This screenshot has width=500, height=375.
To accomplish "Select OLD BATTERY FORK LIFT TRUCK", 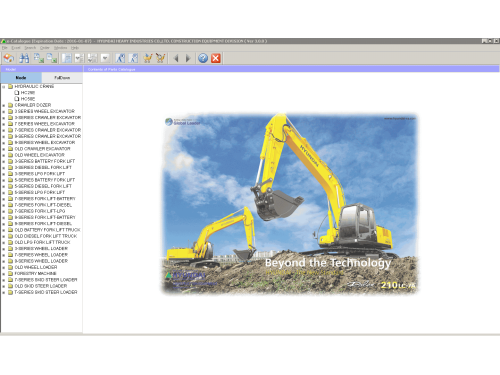I will pos(47,230).
